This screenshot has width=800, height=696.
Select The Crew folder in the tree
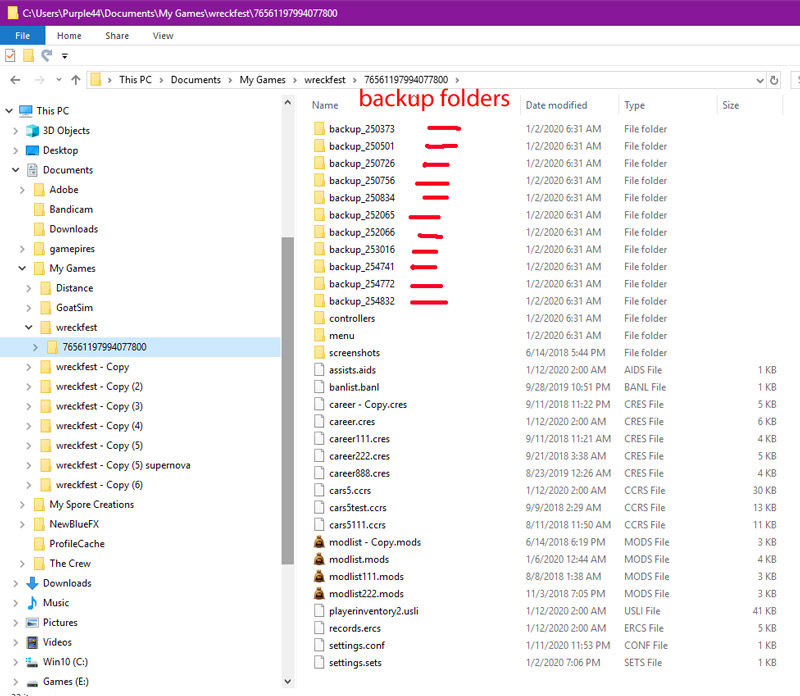coord(70,563)
